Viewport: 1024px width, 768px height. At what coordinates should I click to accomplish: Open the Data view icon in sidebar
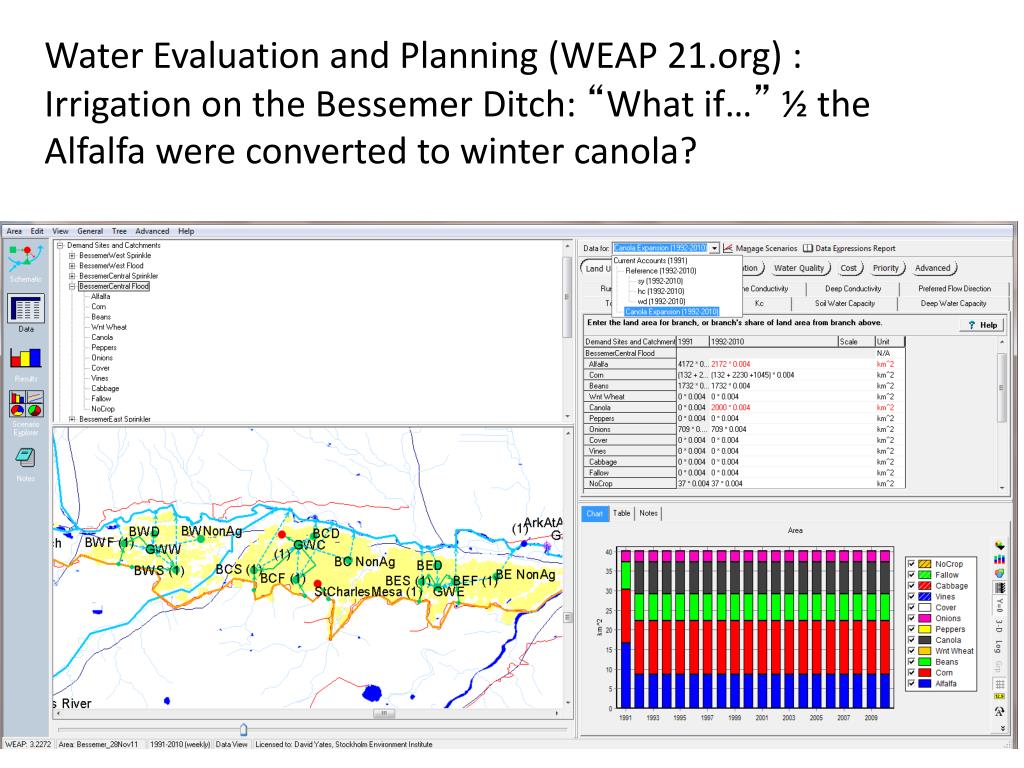click(x=25, y=308)
